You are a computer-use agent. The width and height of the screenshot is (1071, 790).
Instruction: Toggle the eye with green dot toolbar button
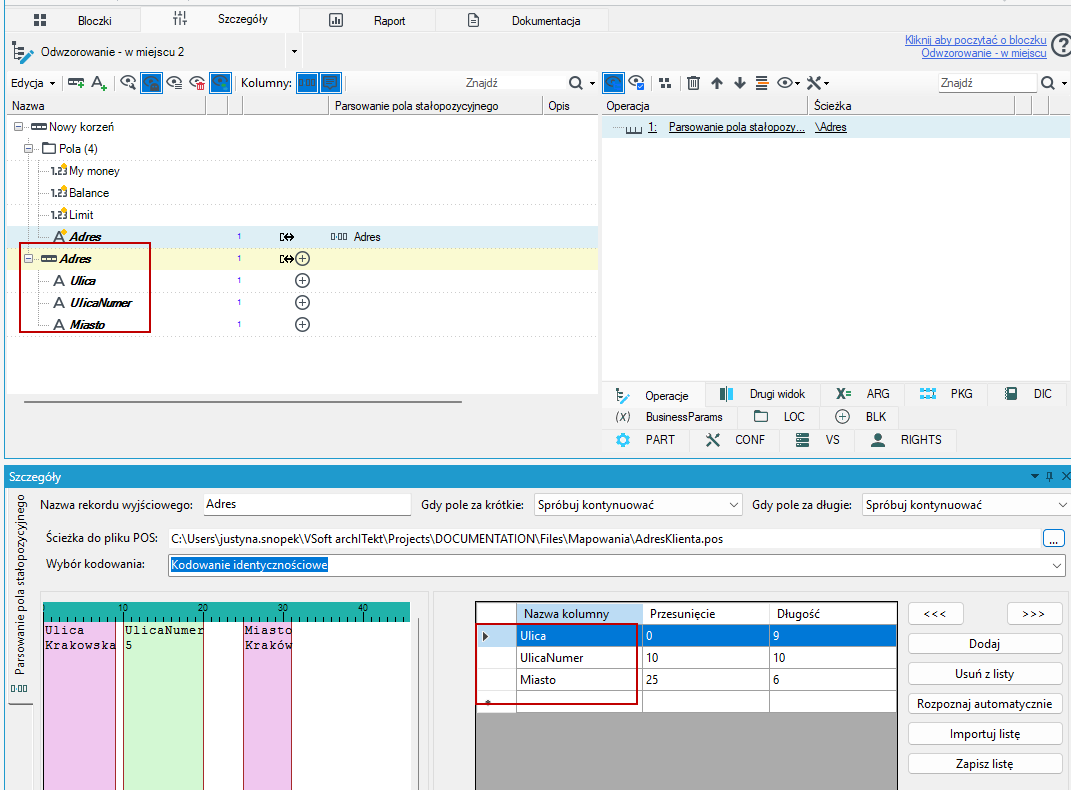[220, 83]
